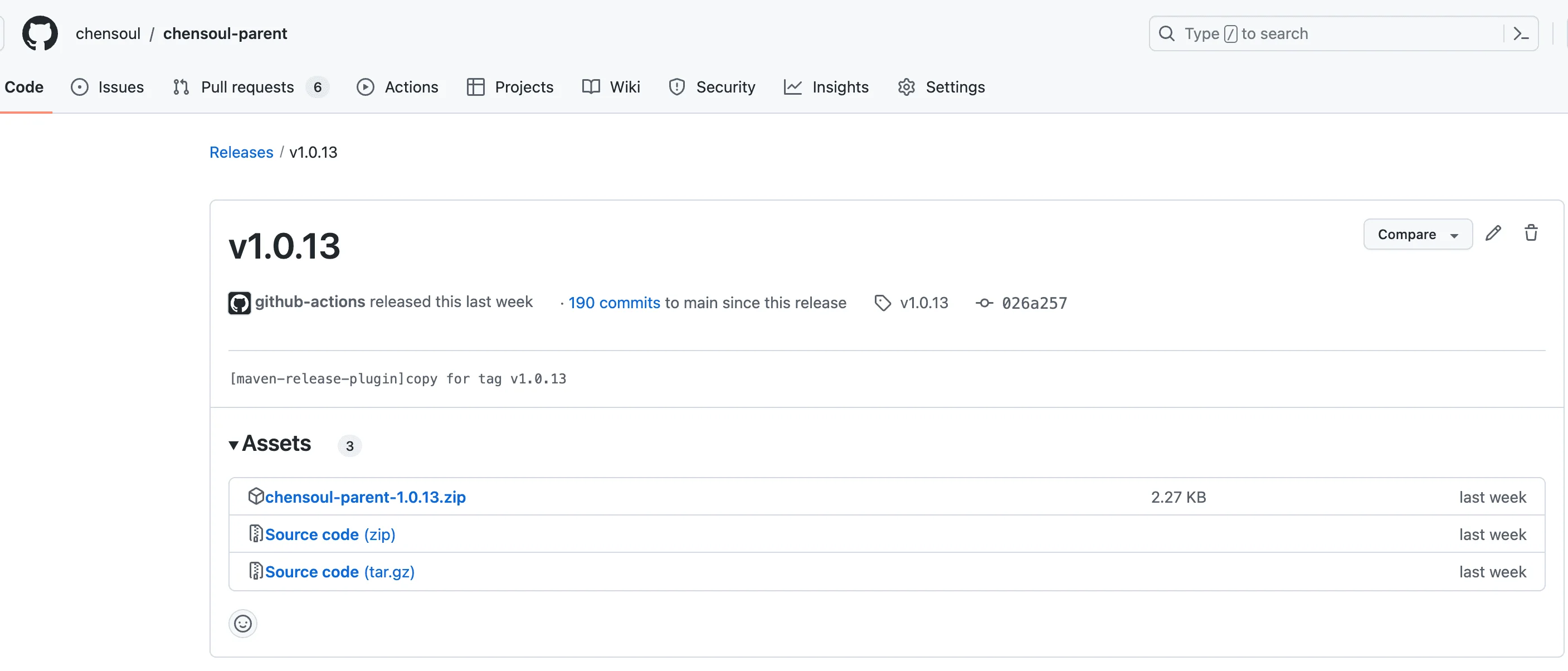Edit release using the pencil icon
Viewport: 1568px width, 671px height.
(1493, 233)
